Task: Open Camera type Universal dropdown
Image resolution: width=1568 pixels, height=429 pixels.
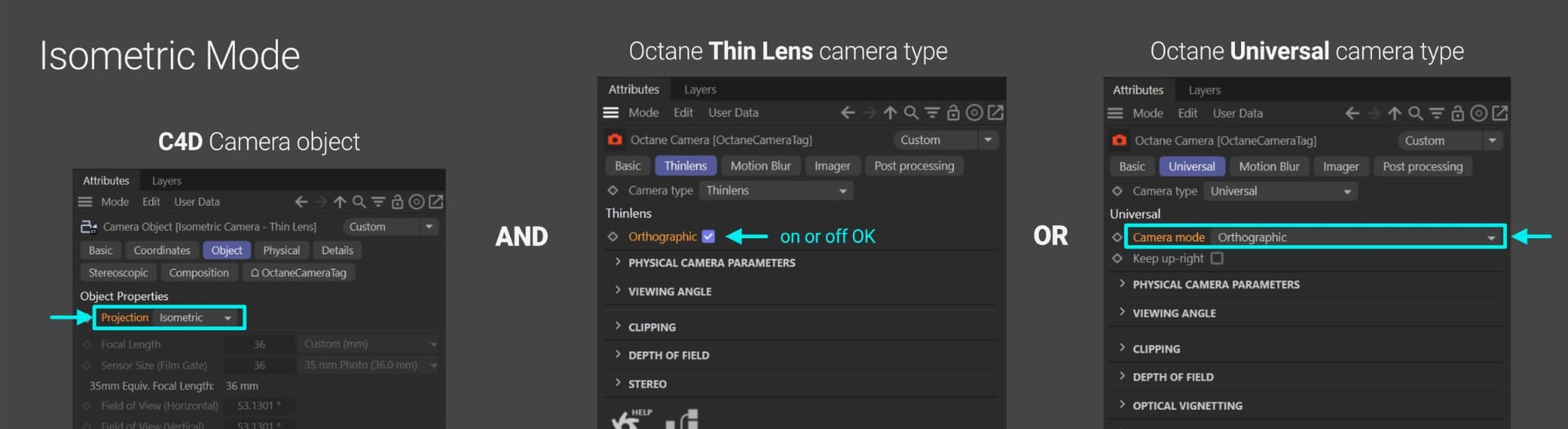Action: click(x=1279, y=191)
